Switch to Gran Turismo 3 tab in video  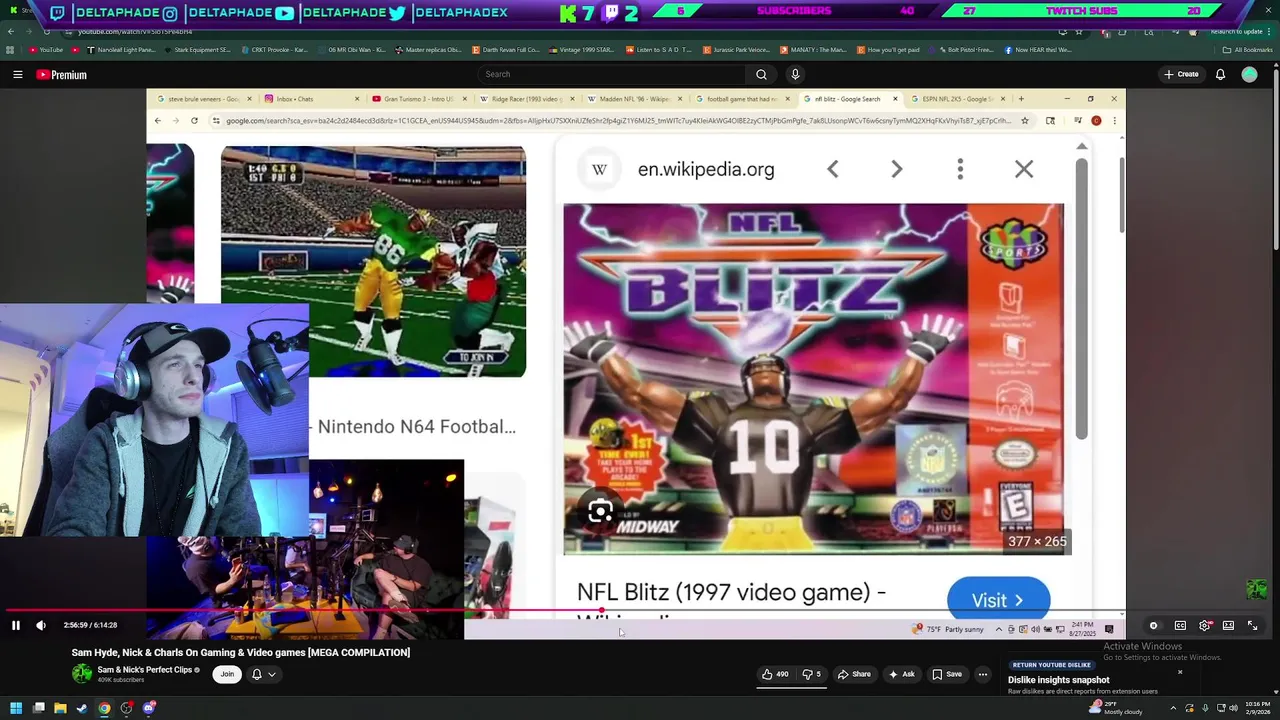[420, 99]
